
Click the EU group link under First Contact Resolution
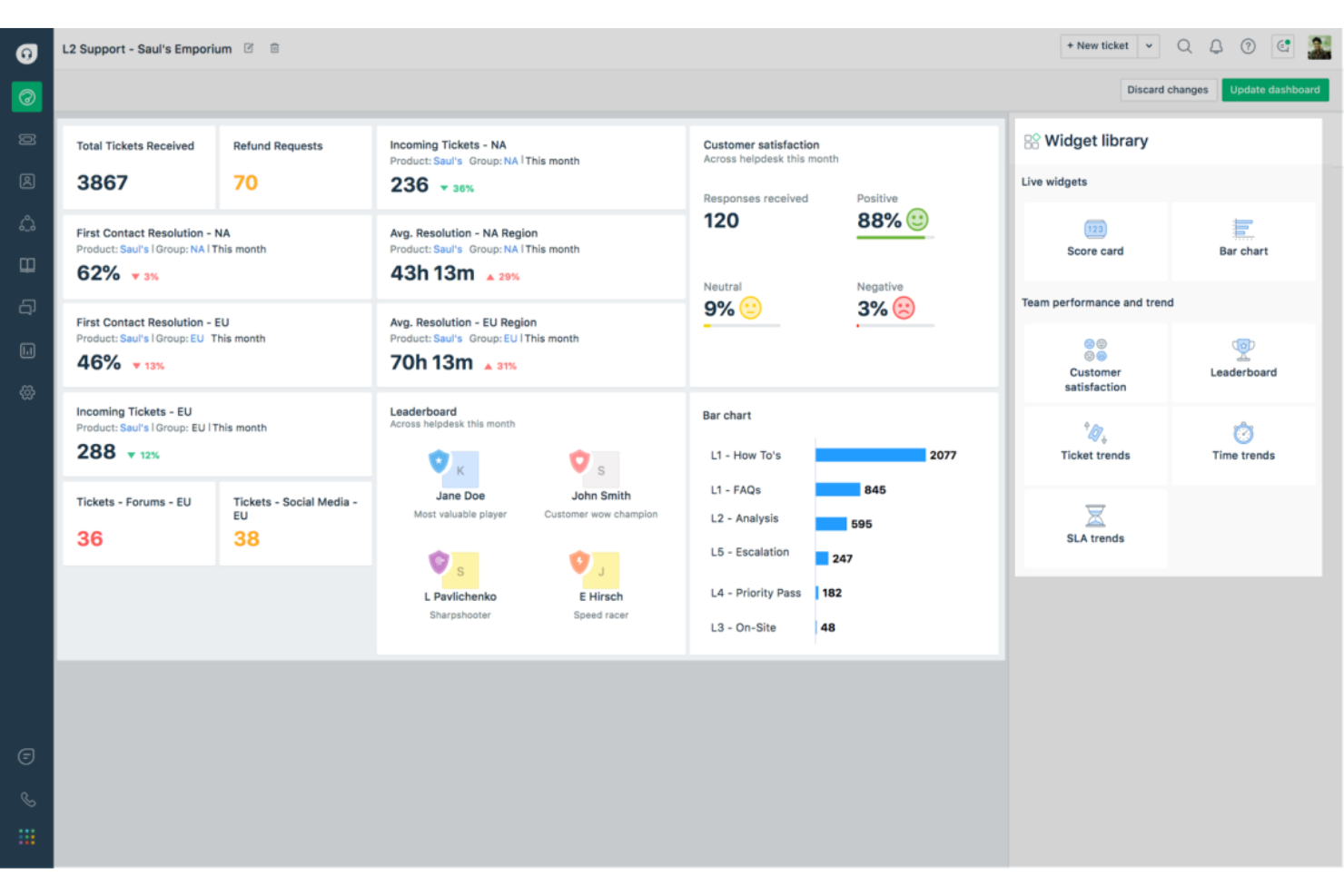coord(196,338)
